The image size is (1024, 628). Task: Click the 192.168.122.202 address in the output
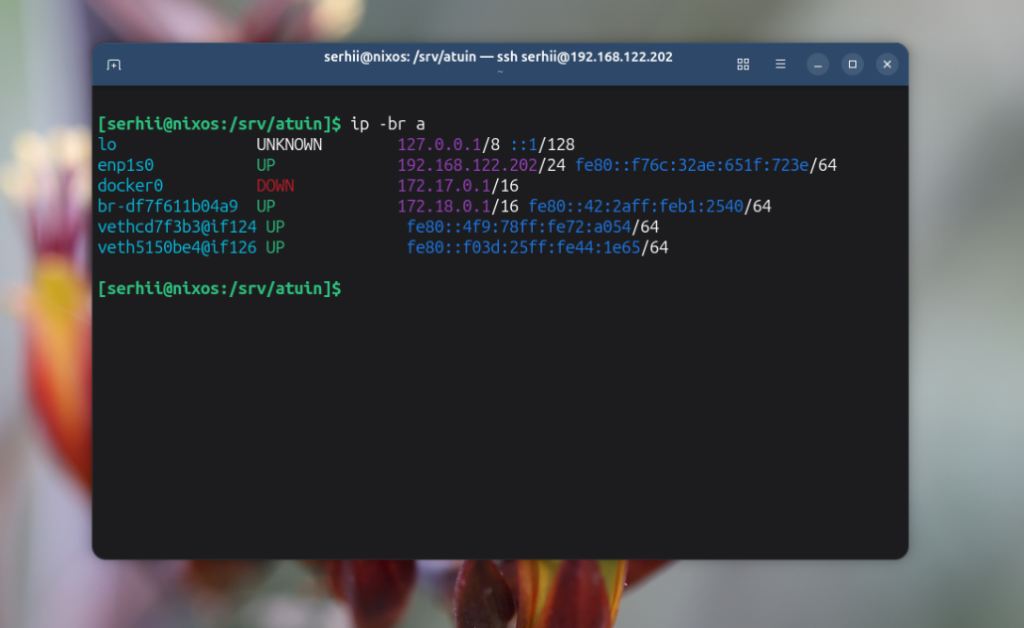pos(468,165)
